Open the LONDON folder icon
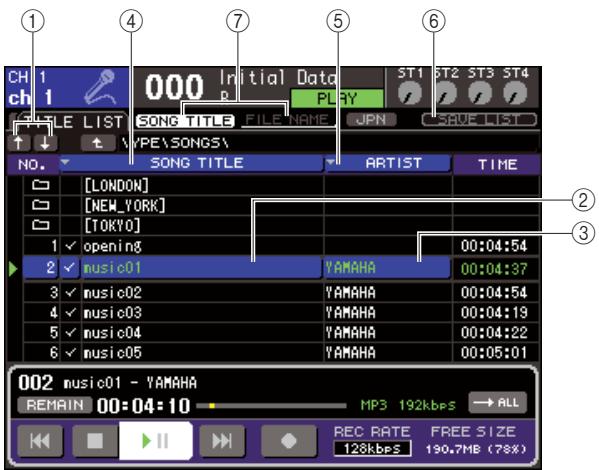The image size is (599, 470). coord(40,185)
